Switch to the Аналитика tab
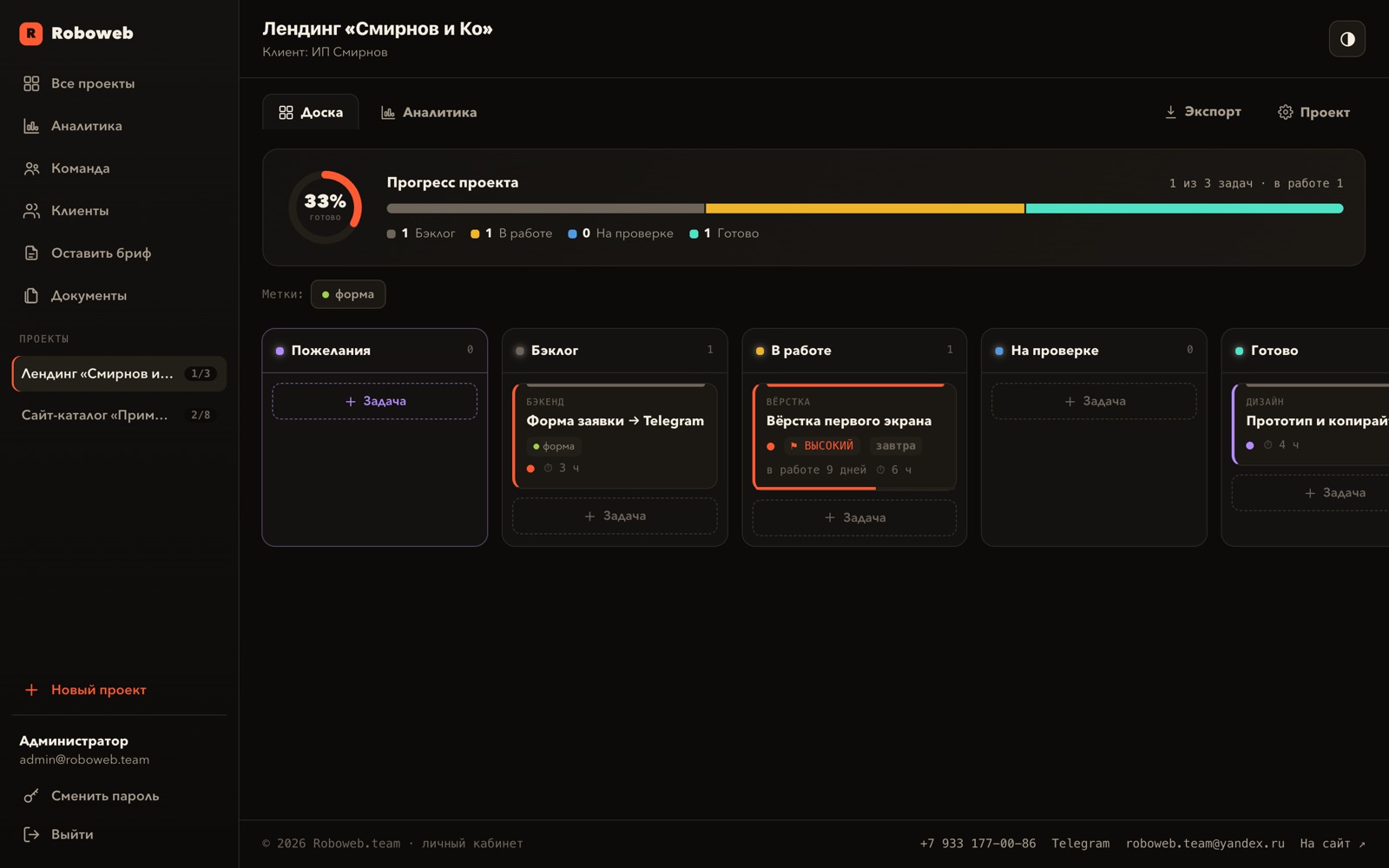 [x=429, y=112]
